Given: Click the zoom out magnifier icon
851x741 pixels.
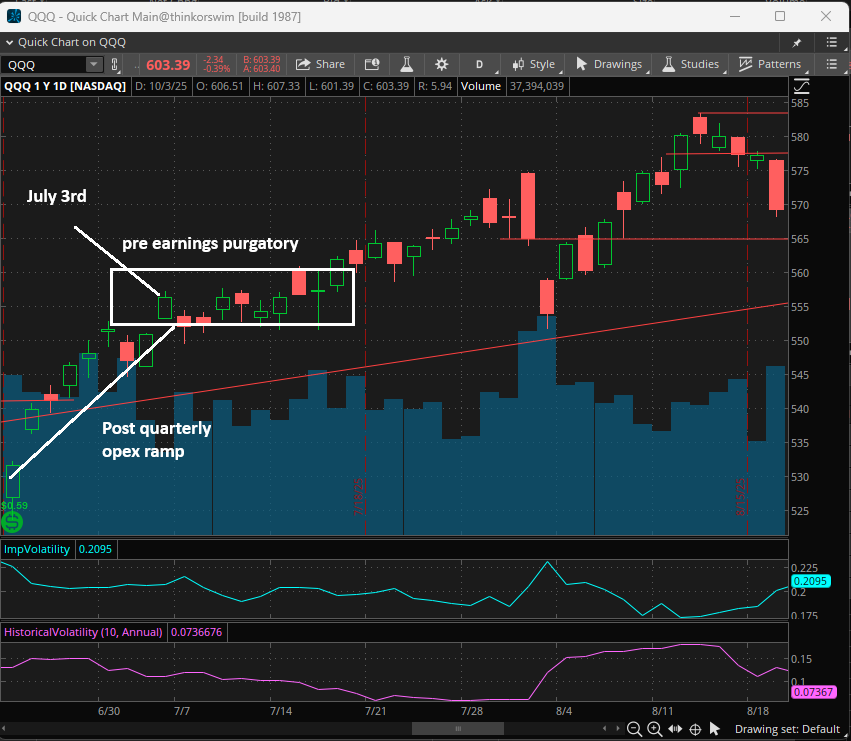Looking at the screenshot, I should (634, 729).
